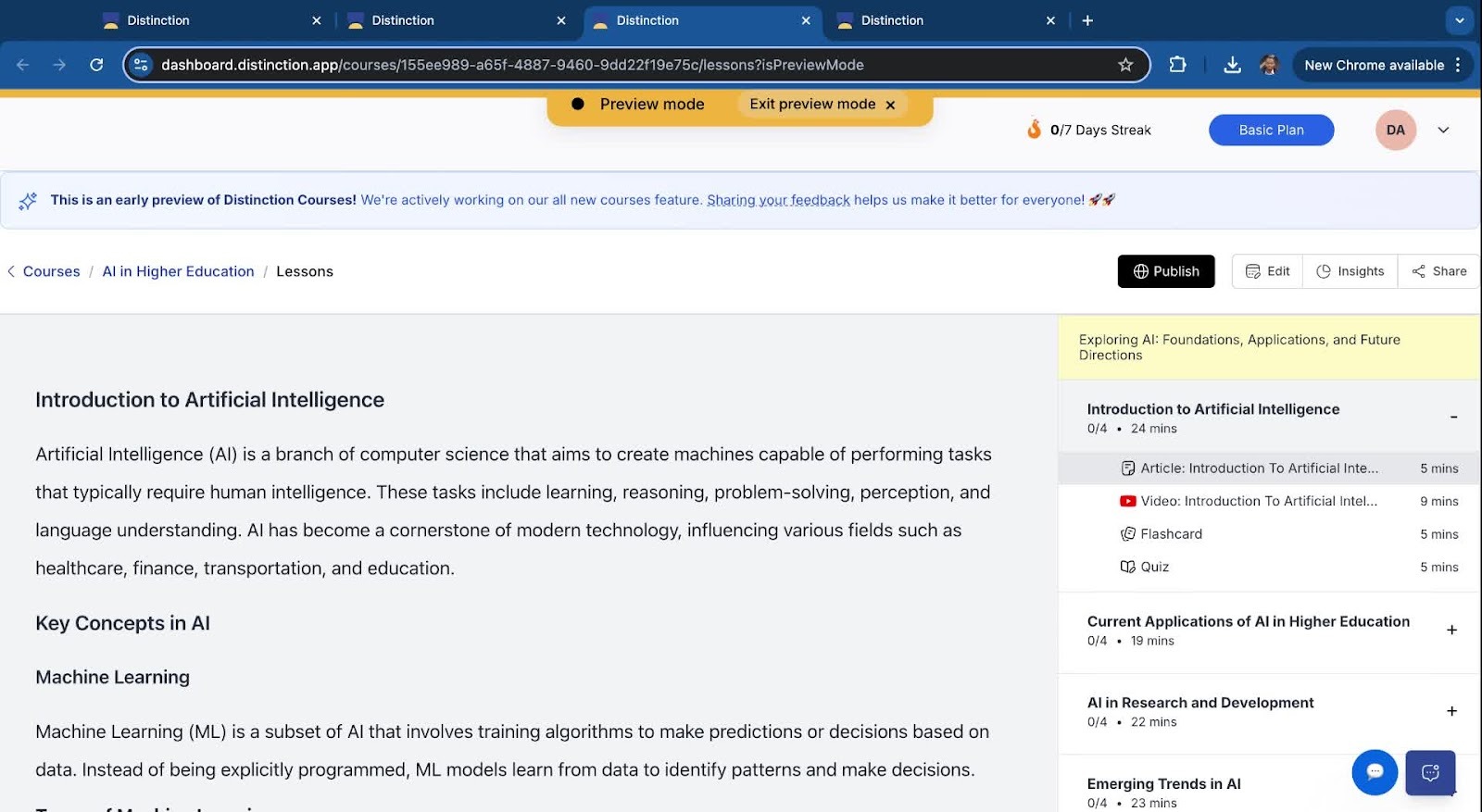Open the Insights tab
Screen dimensions: 1482x812
click(1350, 271)
